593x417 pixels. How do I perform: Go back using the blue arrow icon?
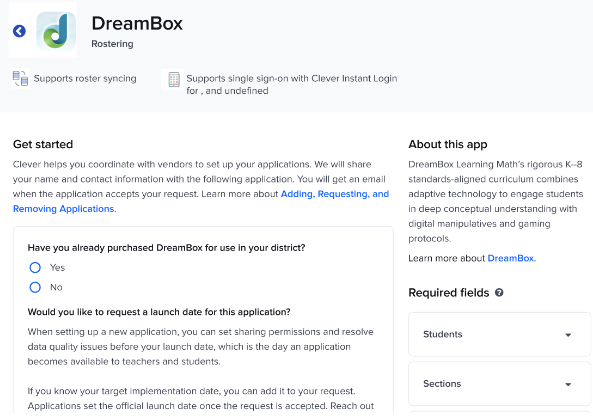tap(19, 31)
